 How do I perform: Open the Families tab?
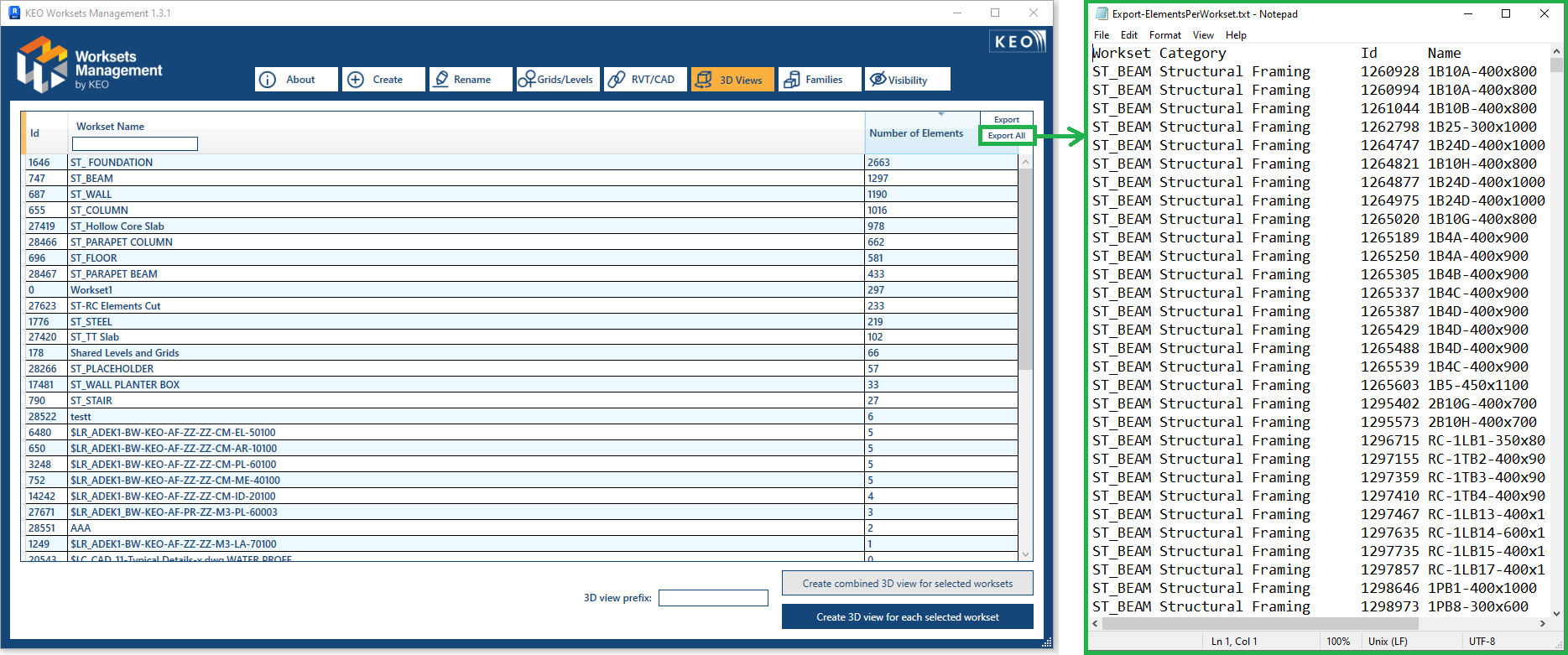[x=820, y=80]
